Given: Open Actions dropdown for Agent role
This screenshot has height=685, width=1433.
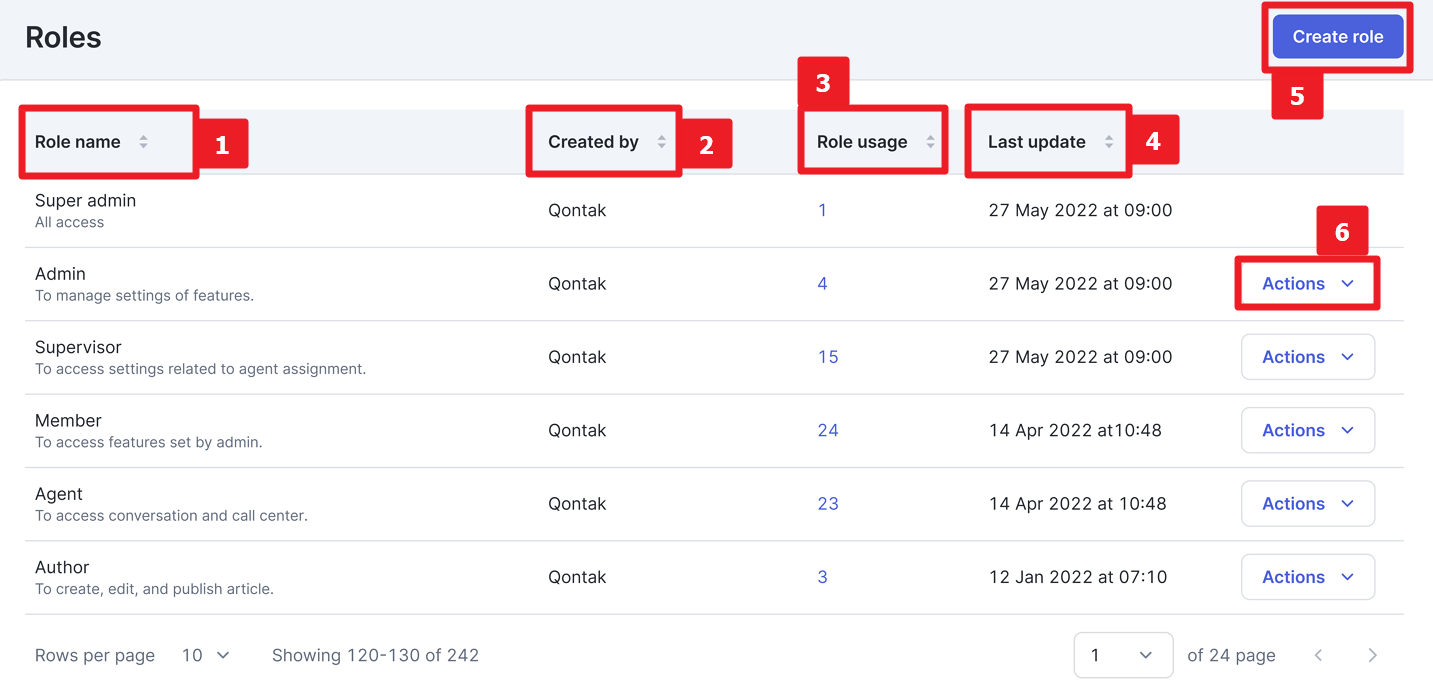Looking at the screenshot, I should 1307,504.
